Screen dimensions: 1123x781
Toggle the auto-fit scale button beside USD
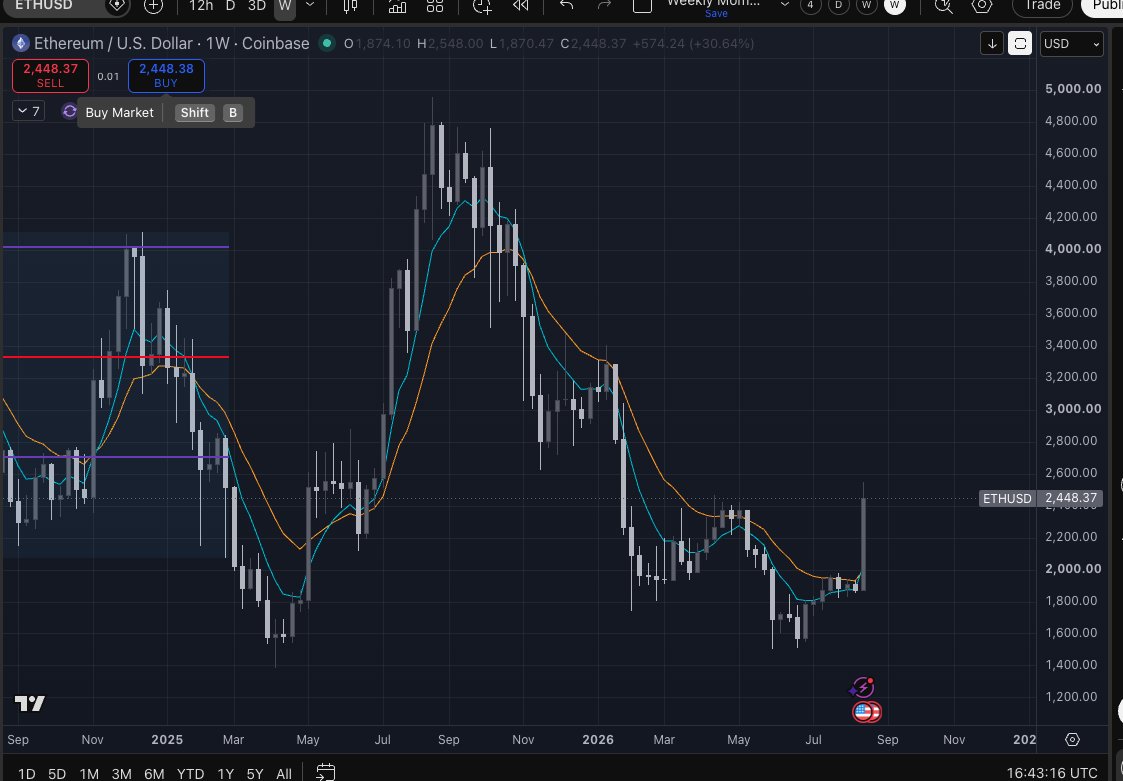tap(1020, 44)
